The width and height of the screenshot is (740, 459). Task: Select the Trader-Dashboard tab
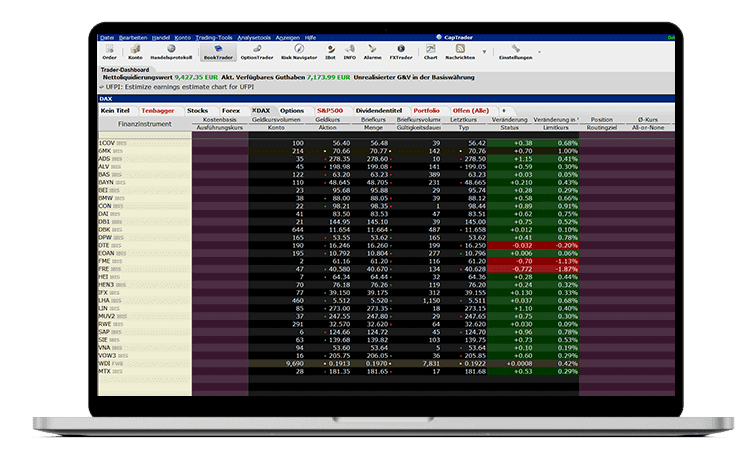point(125,69)
